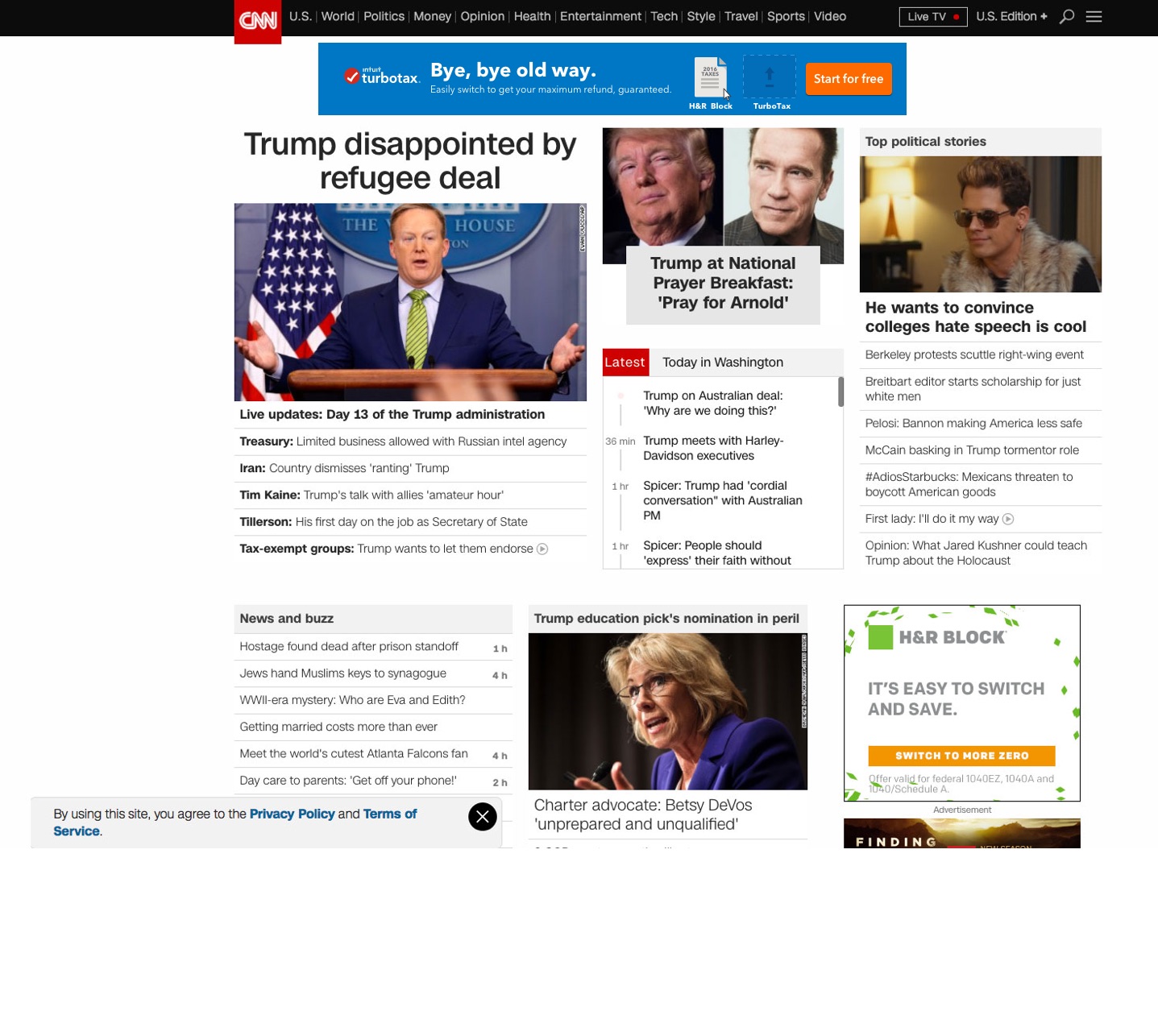1158x1036 pixels.
Task: Select the Latest tab
Action: (x=625, y=363)
